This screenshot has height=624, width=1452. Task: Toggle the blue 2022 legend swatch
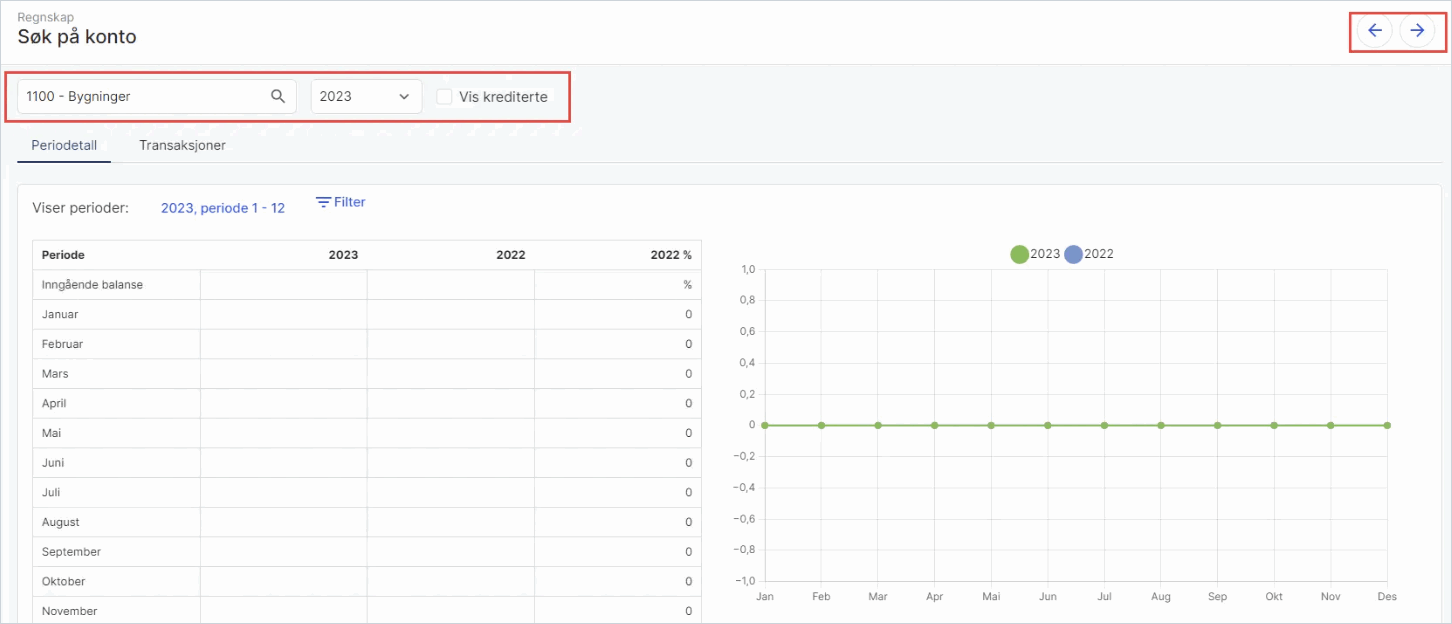1073,254
